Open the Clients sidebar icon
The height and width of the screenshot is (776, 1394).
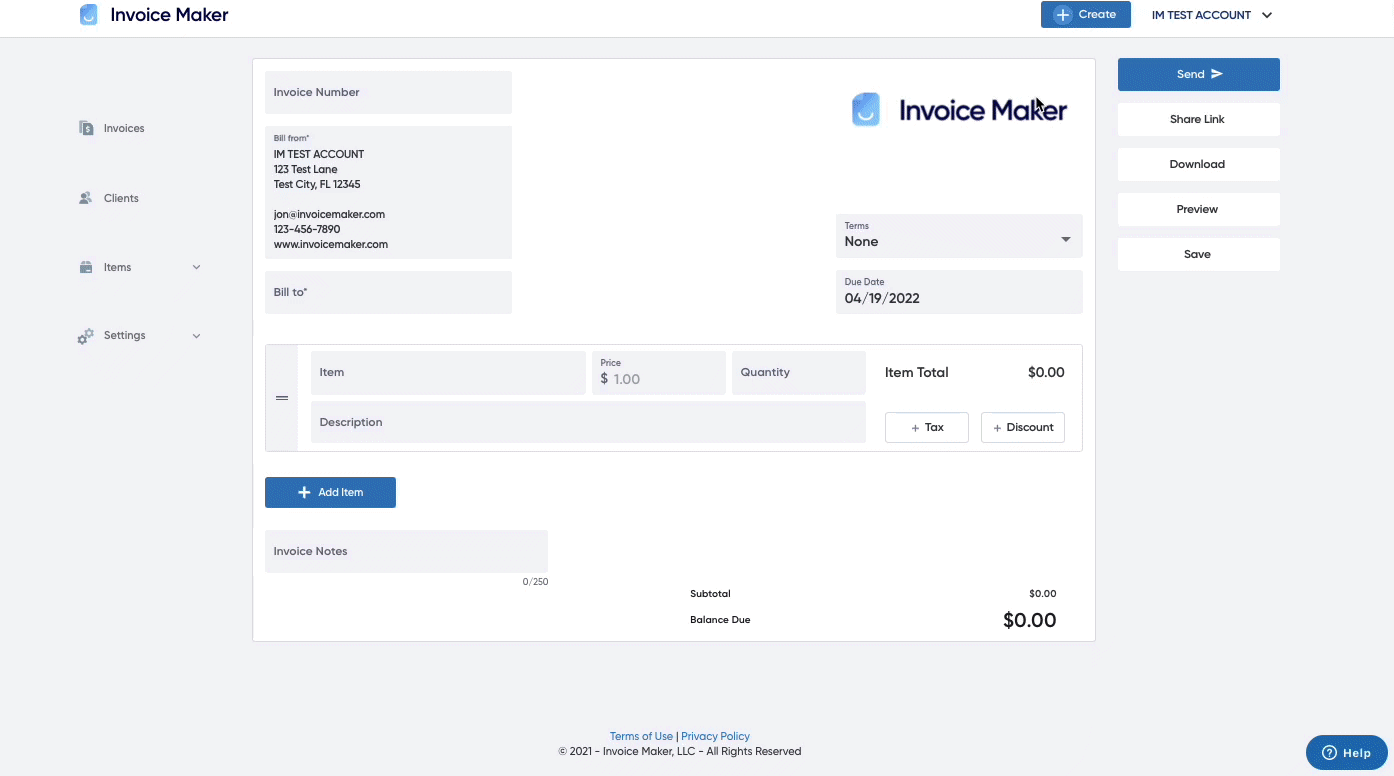(x=86, y=198)
